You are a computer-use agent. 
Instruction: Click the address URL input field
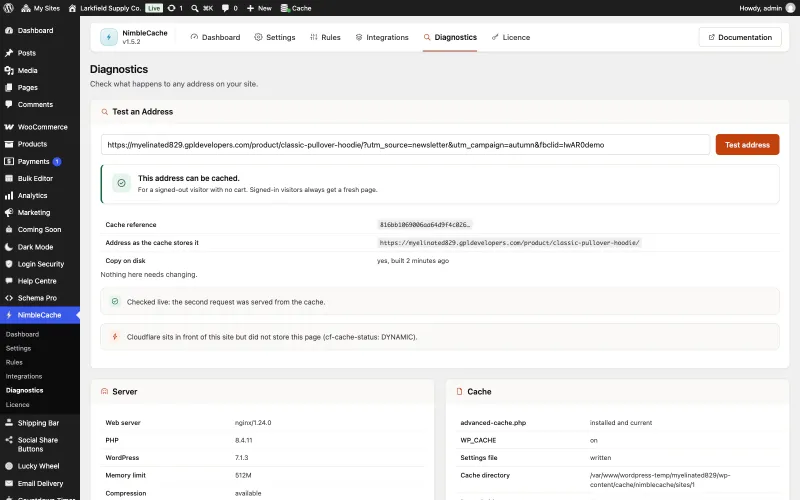405,145
